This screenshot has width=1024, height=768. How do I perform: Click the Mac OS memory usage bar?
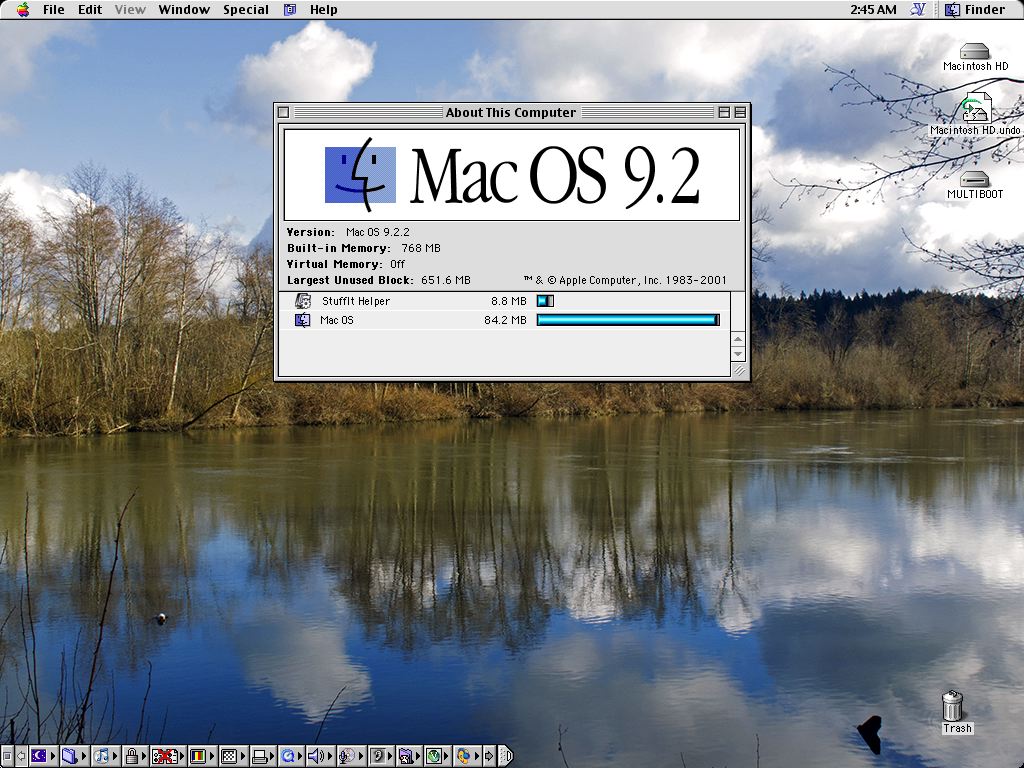click(x=627, y=319)
